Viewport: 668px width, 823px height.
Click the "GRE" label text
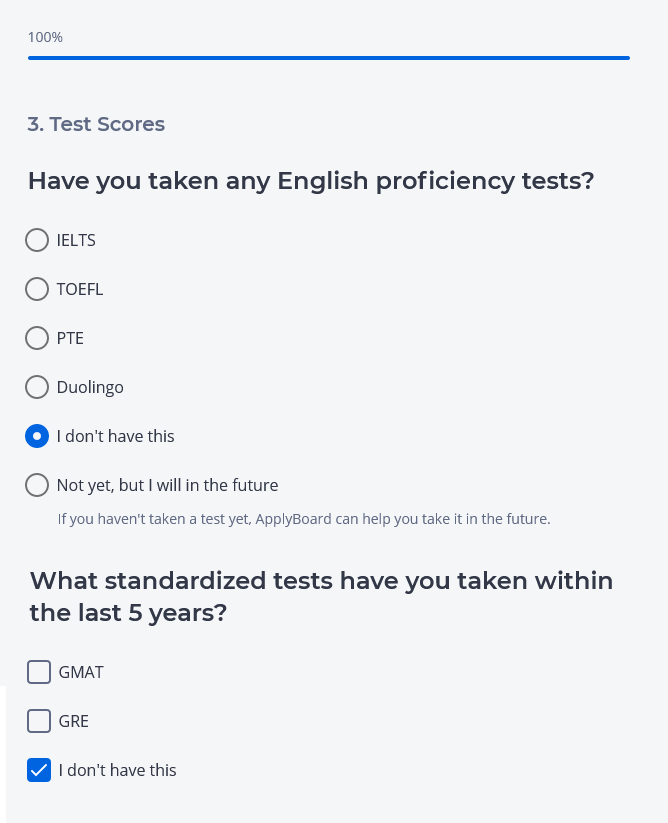(74, 721)
